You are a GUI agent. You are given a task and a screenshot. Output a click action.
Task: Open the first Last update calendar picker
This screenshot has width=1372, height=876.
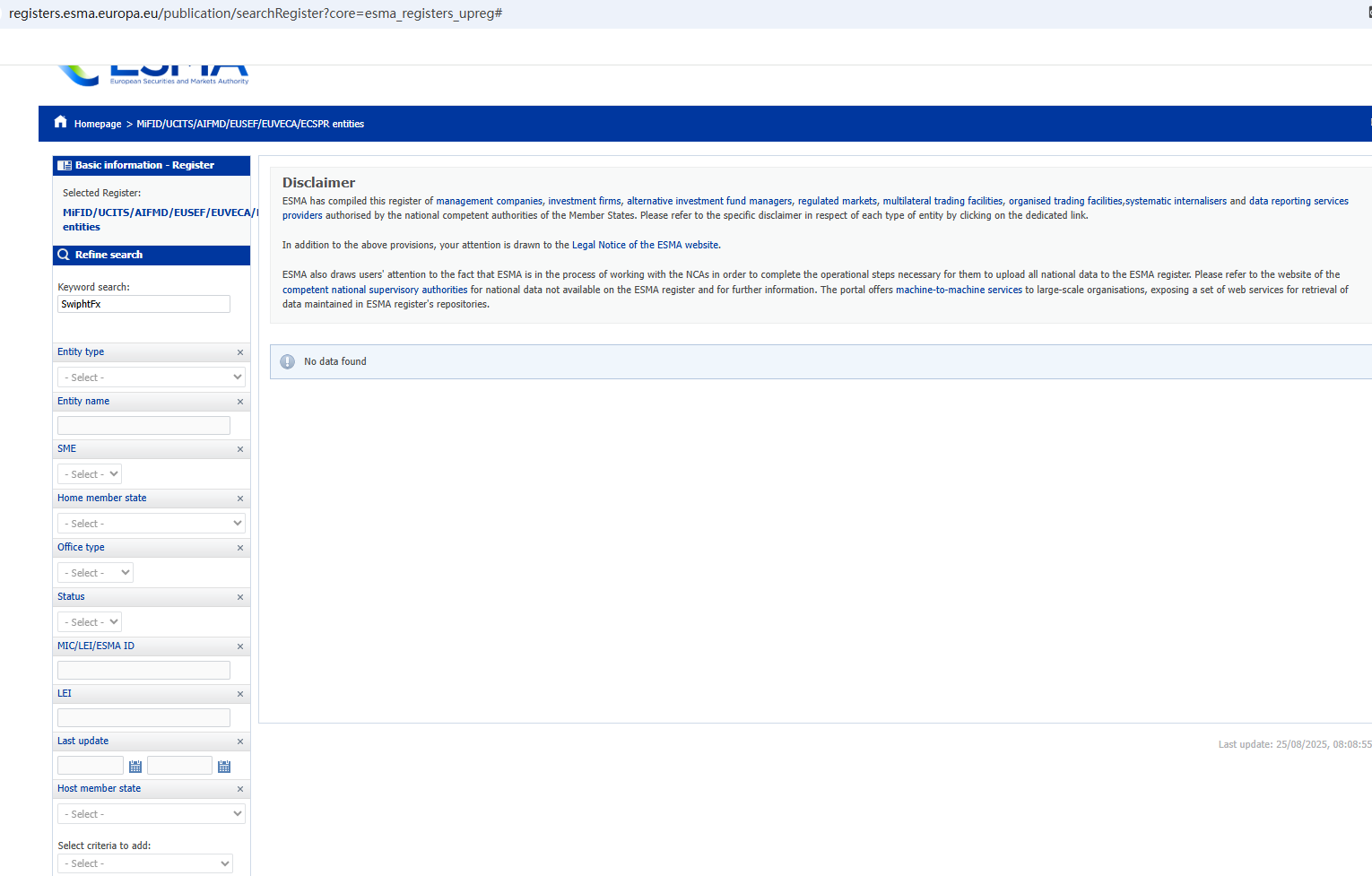[135, 767]
